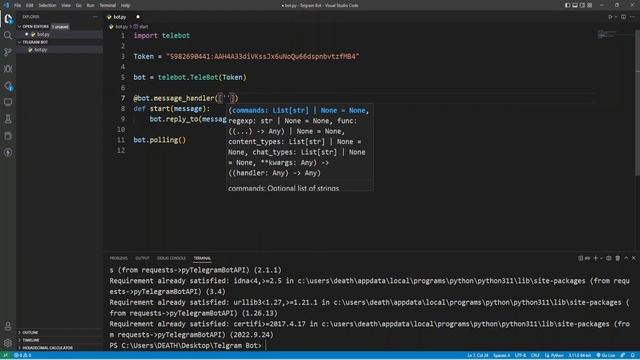Click the remote window indicator in status bar
640x360 pixels.
click(x=5, y=356)
